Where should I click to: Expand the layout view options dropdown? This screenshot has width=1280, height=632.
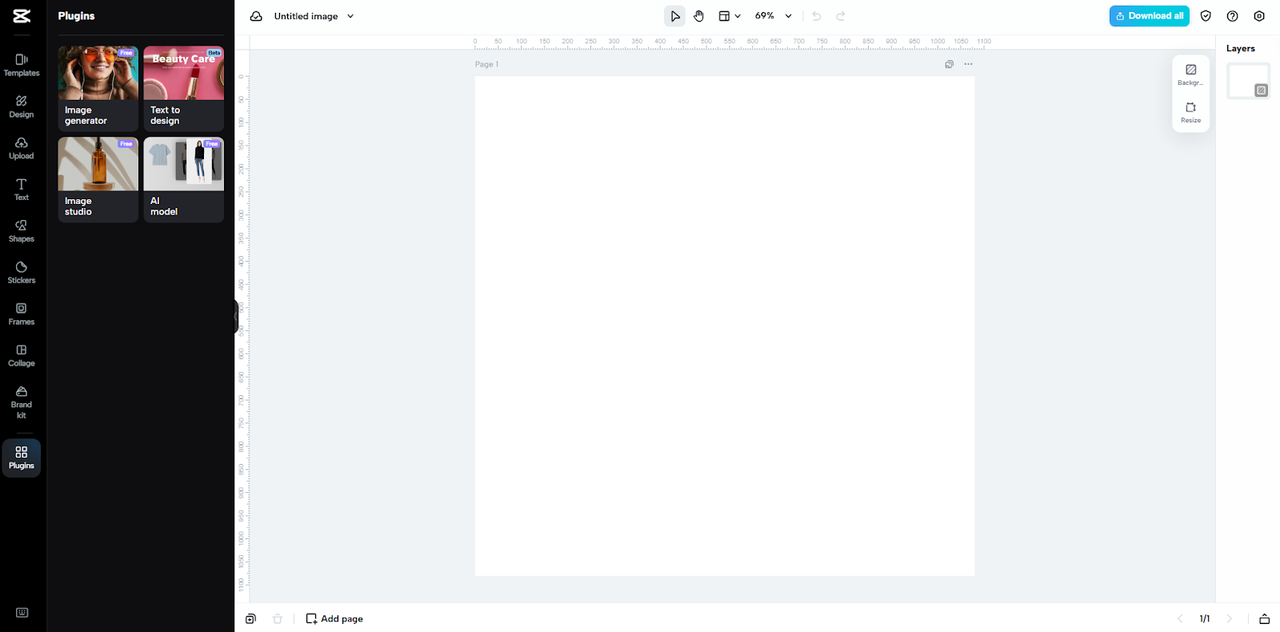730,16
